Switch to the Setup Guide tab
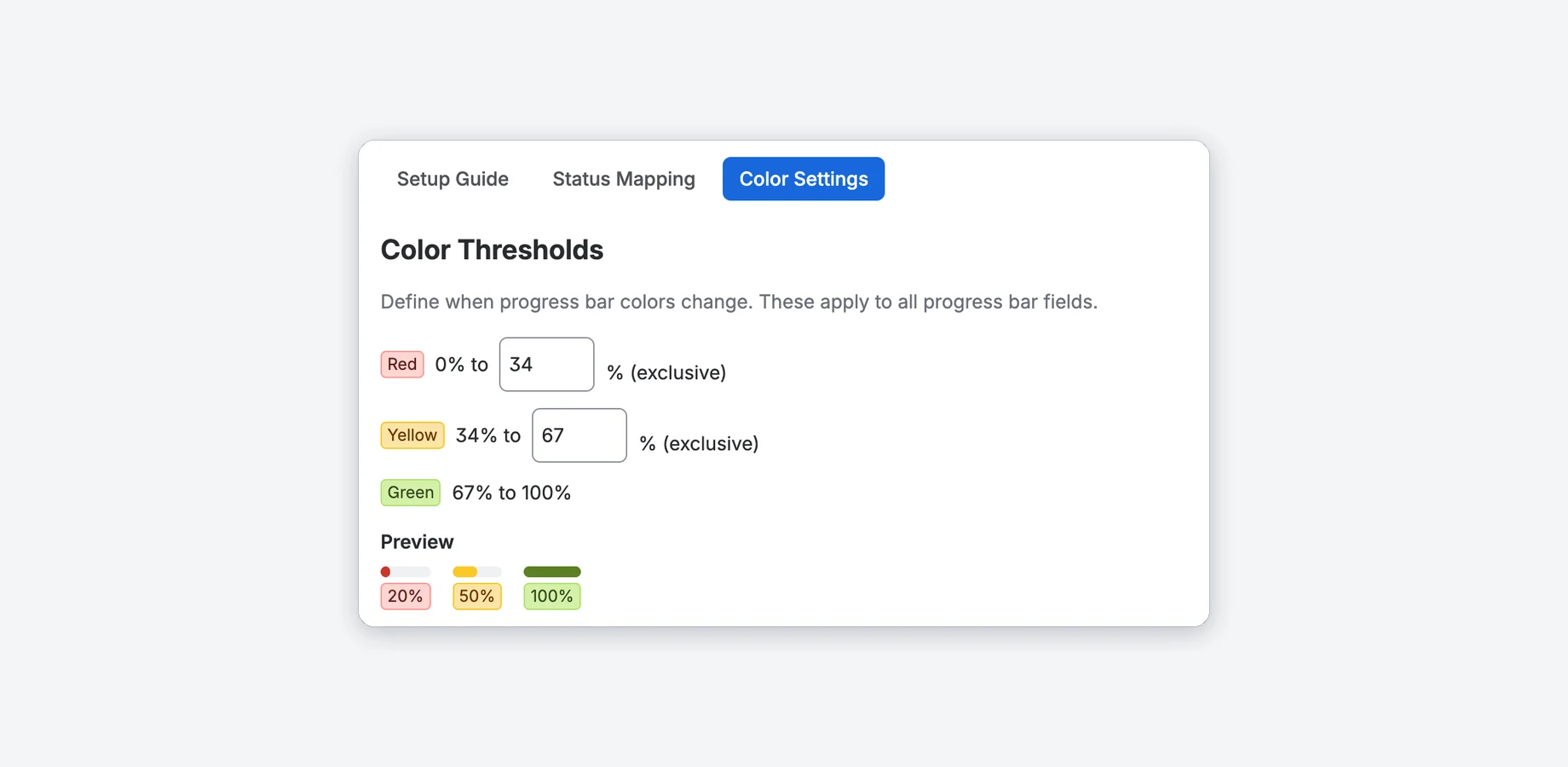The width and height of the screenshot is (1568, 767). coord(453,179)
